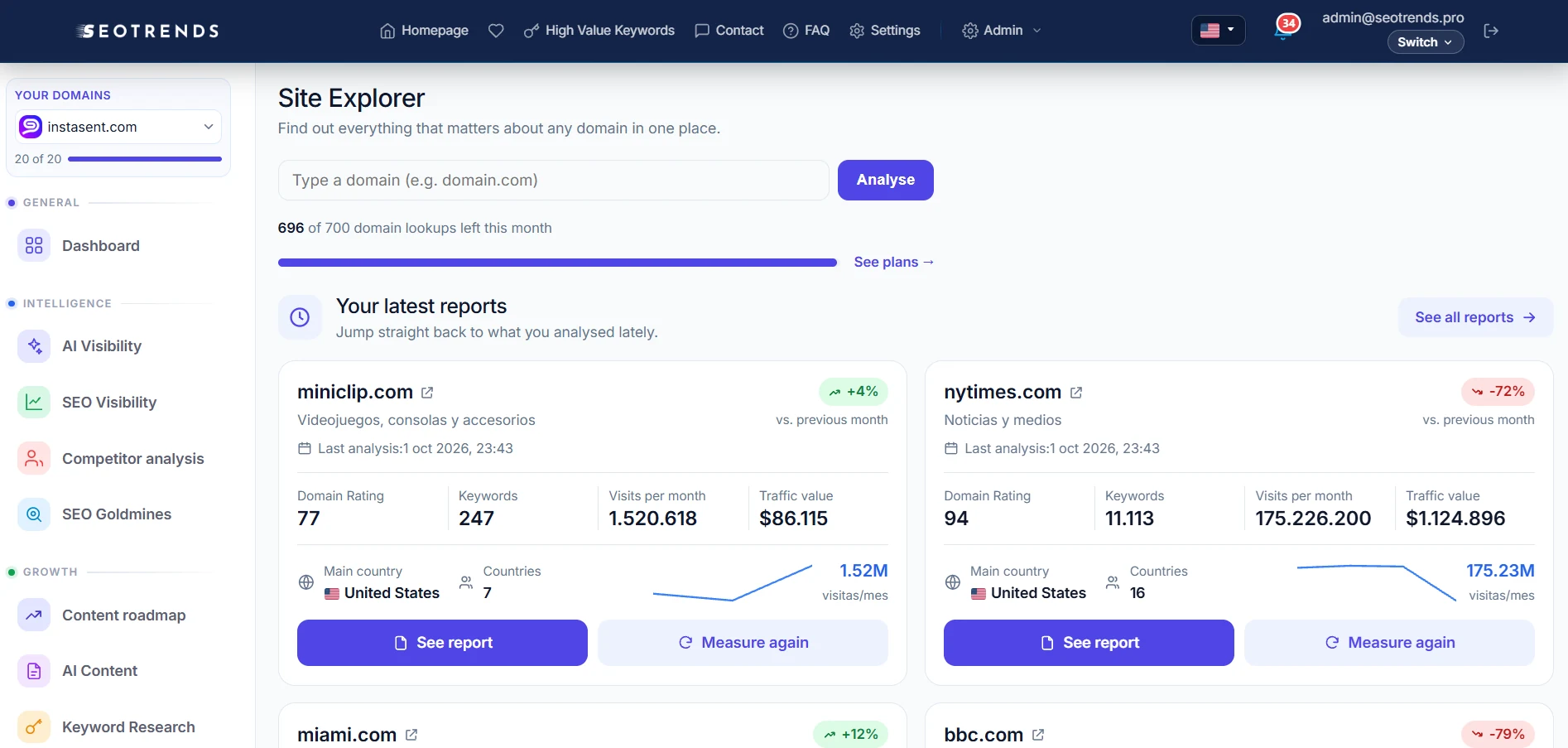Click the +4% change badge

point(854,392)
